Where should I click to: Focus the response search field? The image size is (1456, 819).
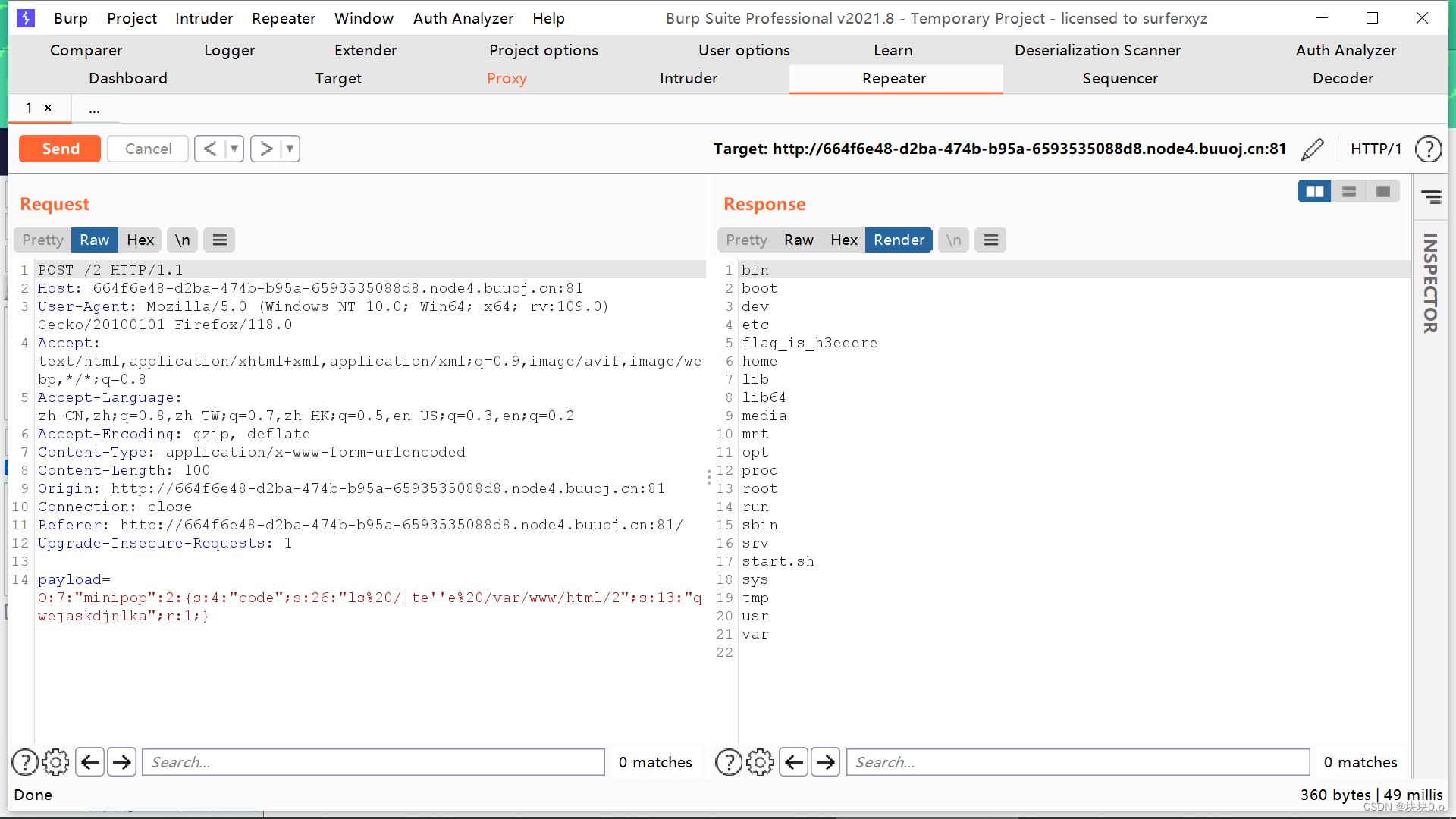click(1078, 762)
